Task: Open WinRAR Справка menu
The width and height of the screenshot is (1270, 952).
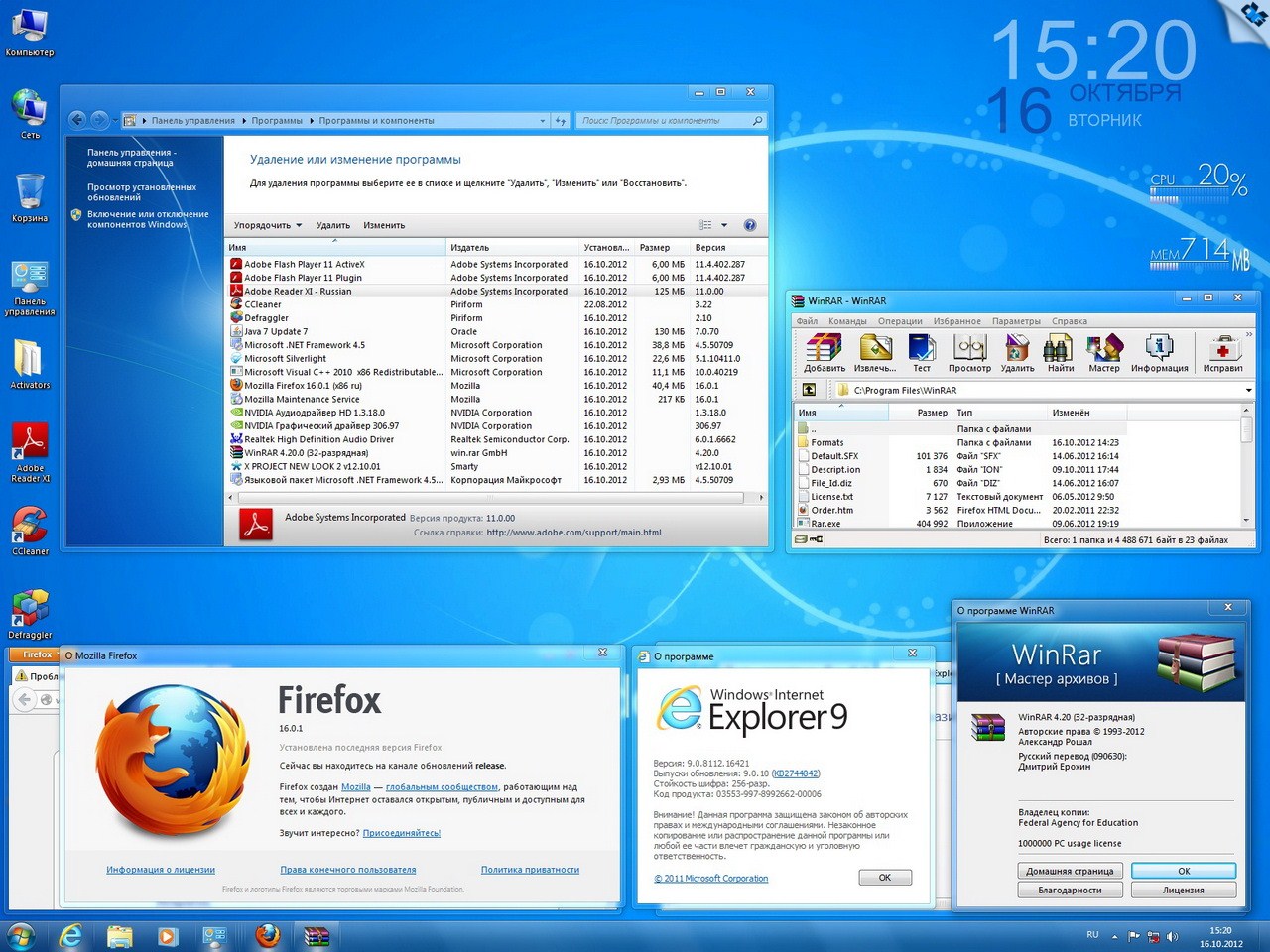Action: click(x=1069, y=321)
